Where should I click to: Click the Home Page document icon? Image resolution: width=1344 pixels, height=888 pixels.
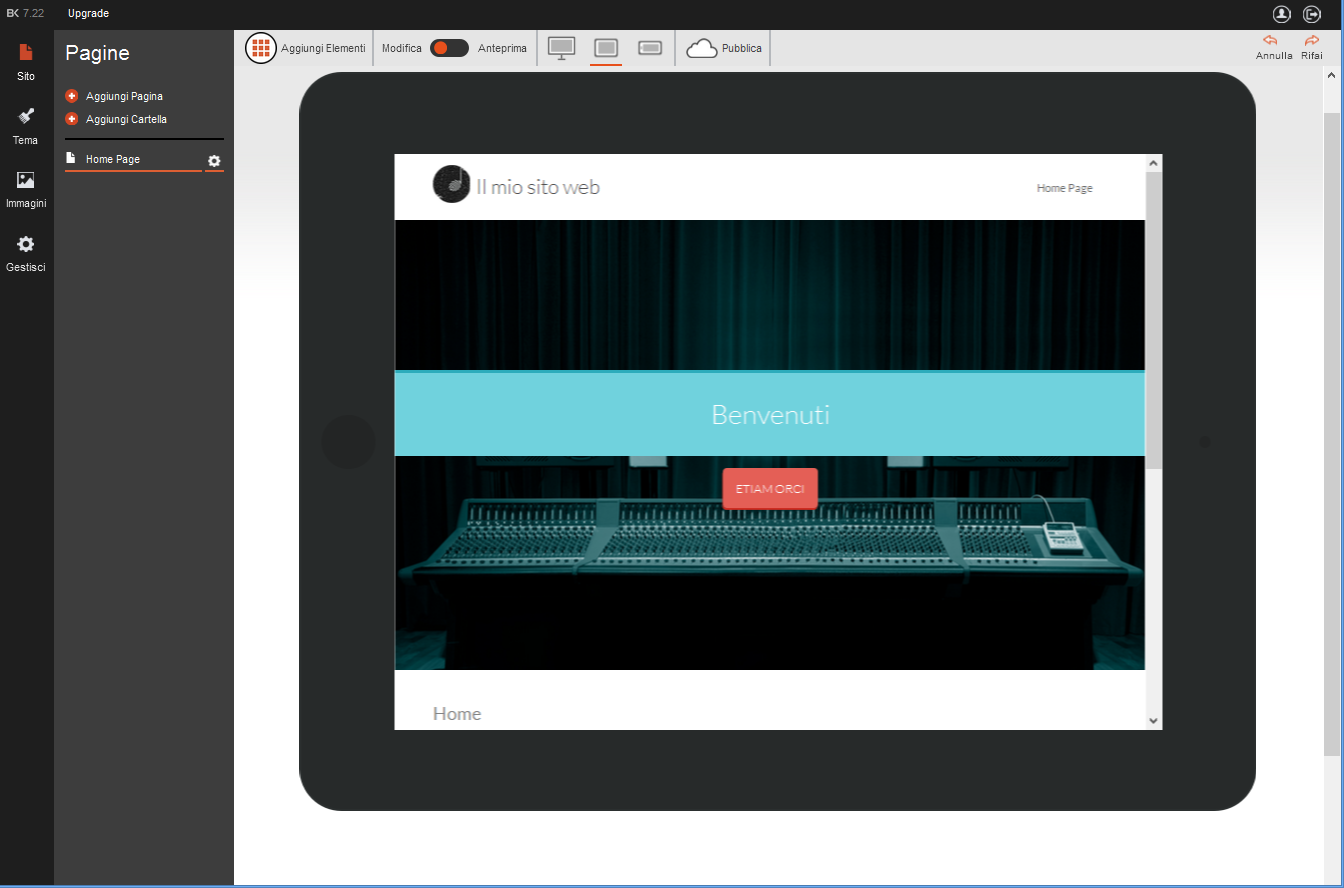pyautogui.click(x=71, y=158)
